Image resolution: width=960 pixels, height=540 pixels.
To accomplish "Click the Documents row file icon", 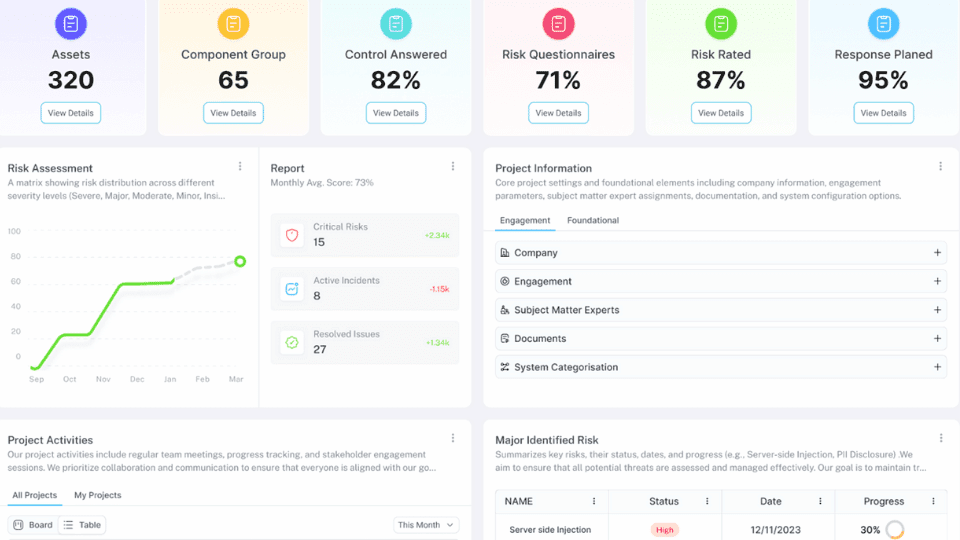I will click(x=504, y=339).
